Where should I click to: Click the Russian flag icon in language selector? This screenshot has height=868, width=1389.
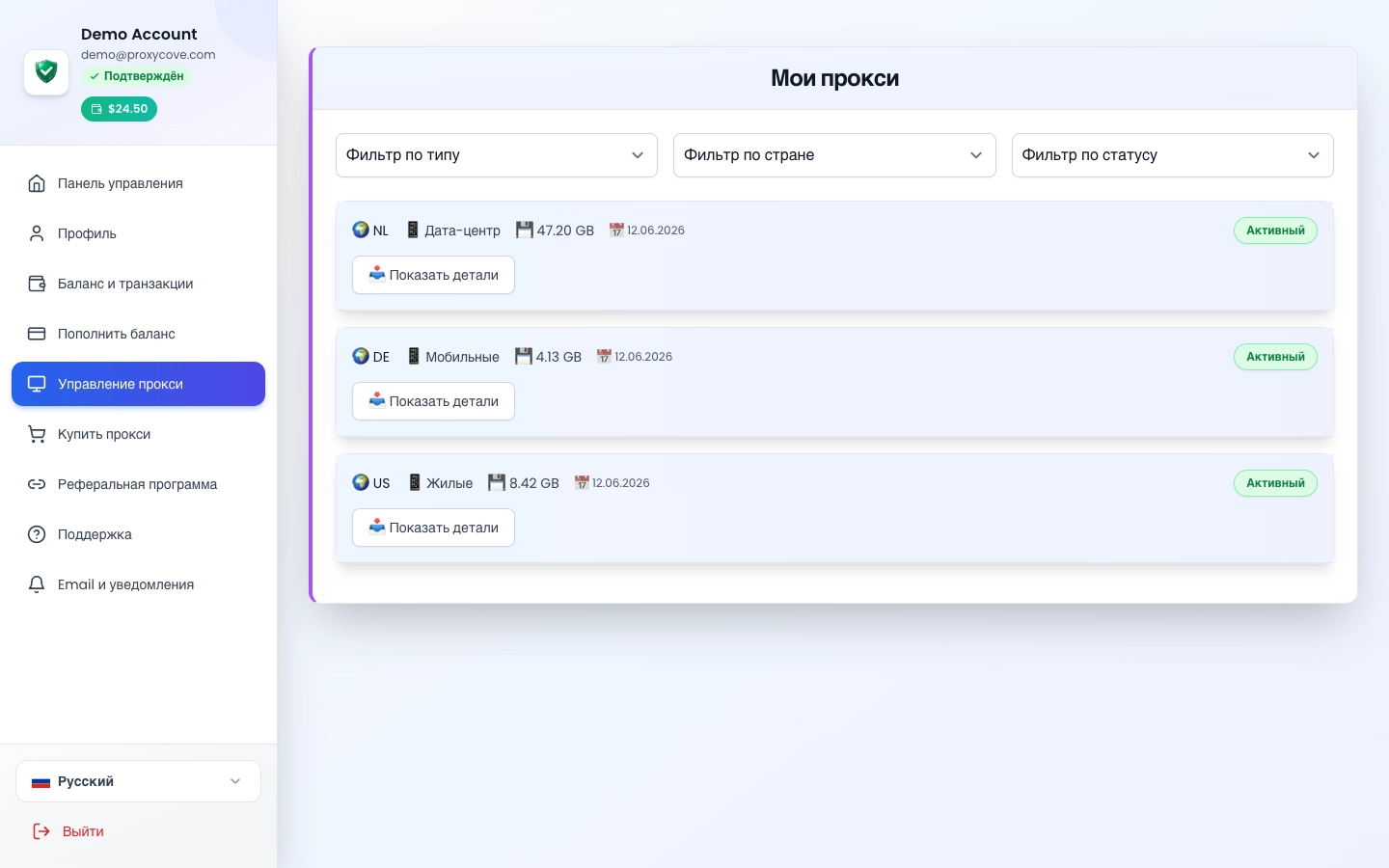point(41,782)
